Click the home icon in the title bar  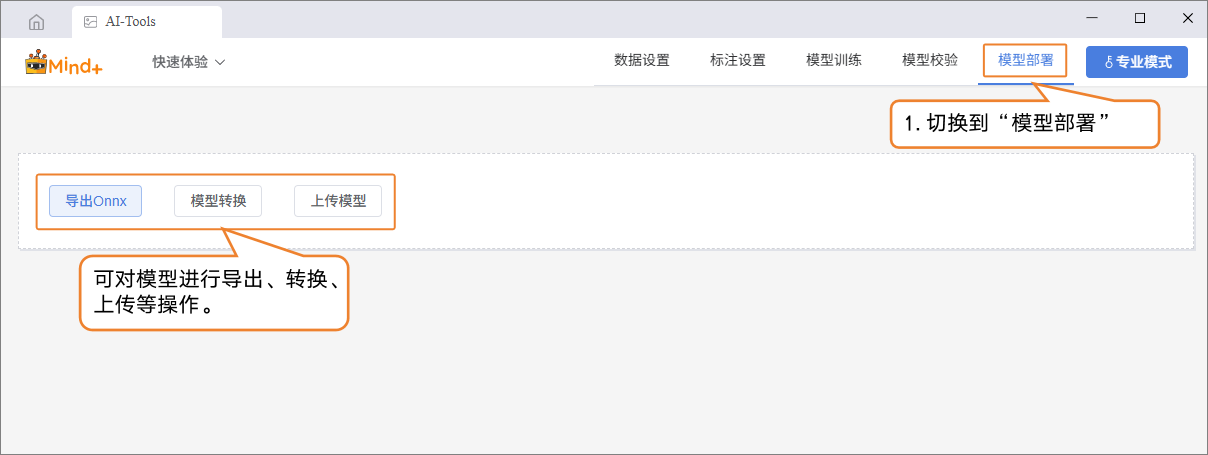pos(37,21)
